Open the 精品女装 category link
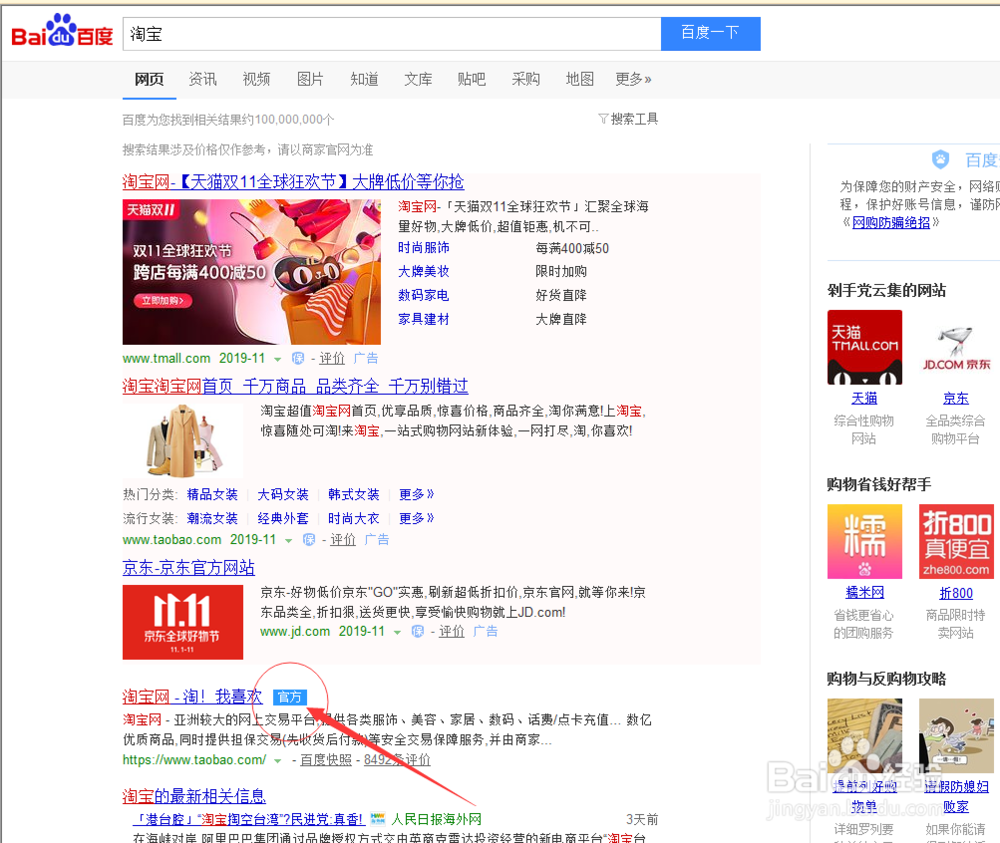Viewport: 1000px width, 843px height. pos(212,494)
